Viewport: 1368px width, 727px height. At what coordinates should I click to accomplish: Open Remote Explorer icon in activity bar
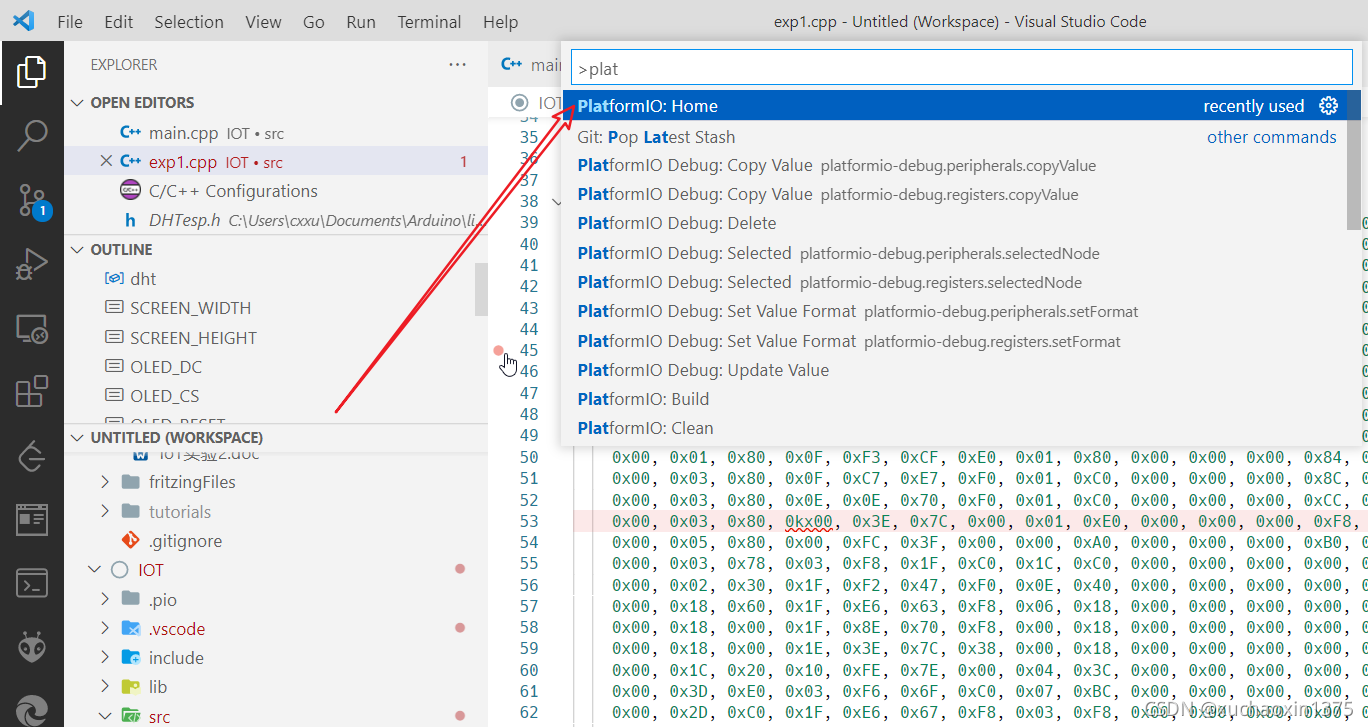pos(32,328)
